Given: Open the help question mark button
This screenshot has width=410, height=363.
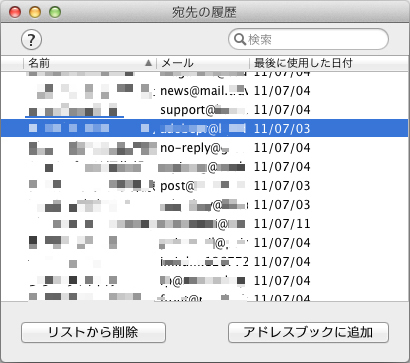Looking at the screenshot, I should point(31,40).
